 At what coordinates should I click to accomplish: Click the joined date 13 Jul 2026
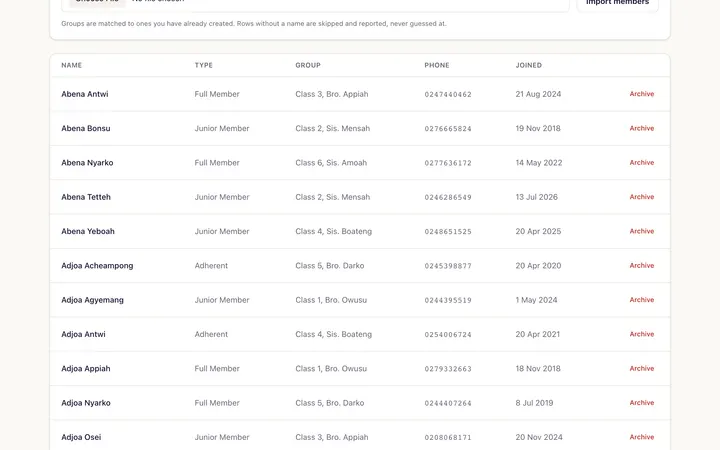pyautogui.click(x=536, y=197)
